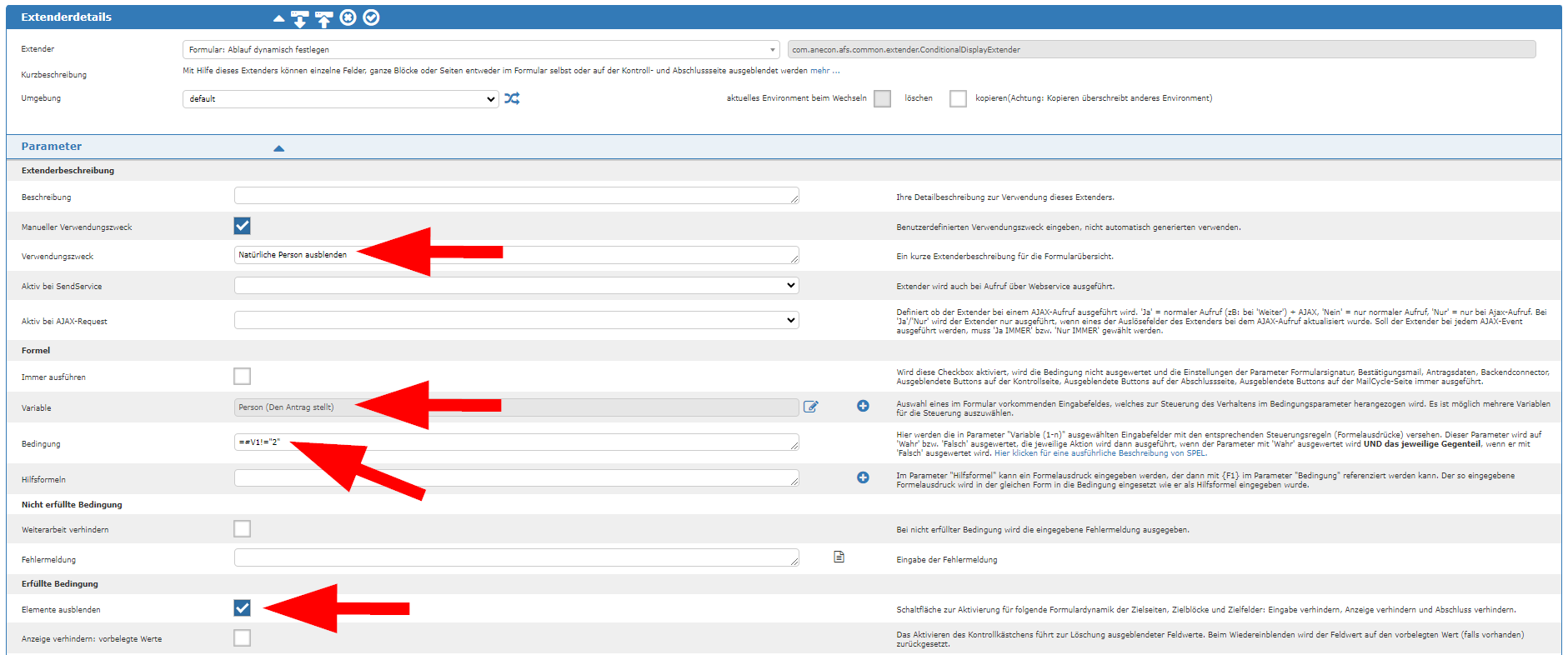Add a Hilfsformel with plus icon

tap(863, 477)
